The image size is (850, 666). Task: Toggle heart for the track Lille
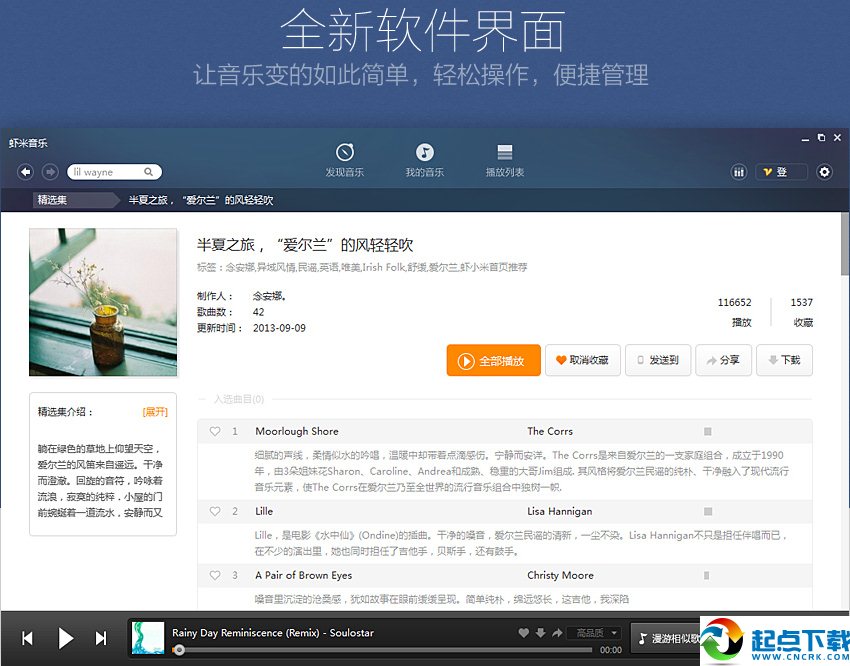215,512
